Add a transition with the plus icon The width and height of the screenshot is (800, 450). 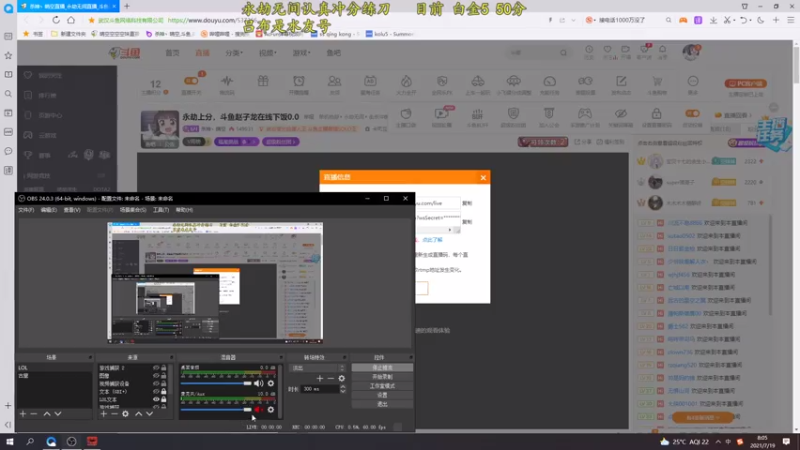(x=320, y=378)
